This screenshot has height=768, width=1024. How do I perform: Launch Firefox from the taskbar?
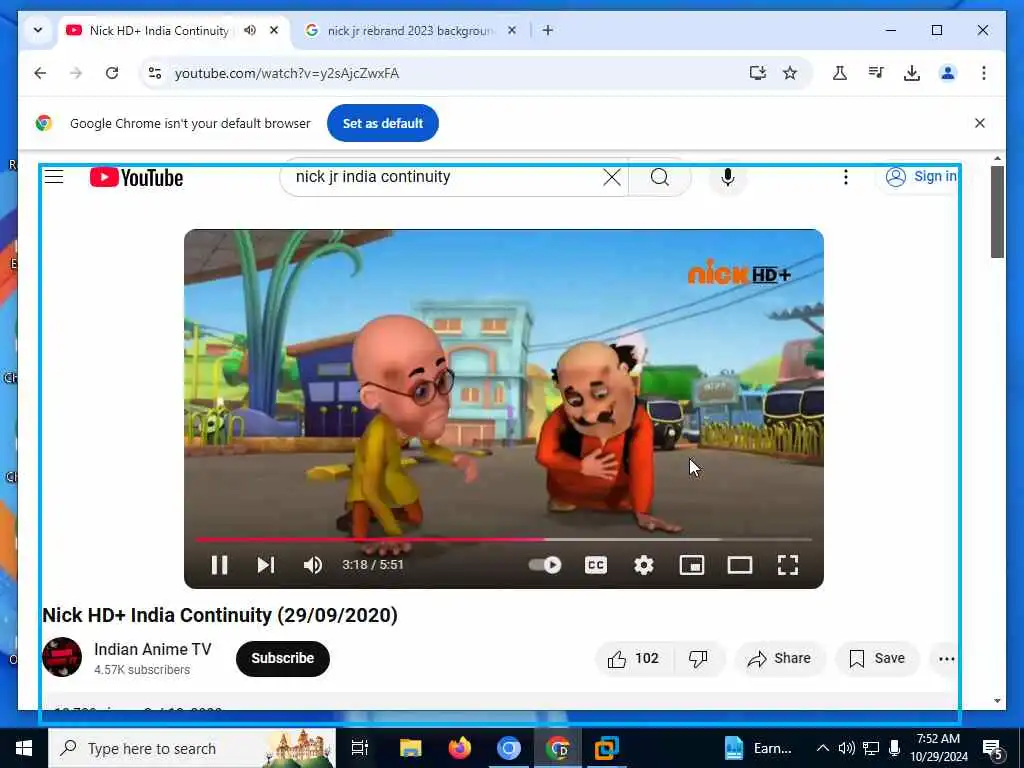point(460,748)
